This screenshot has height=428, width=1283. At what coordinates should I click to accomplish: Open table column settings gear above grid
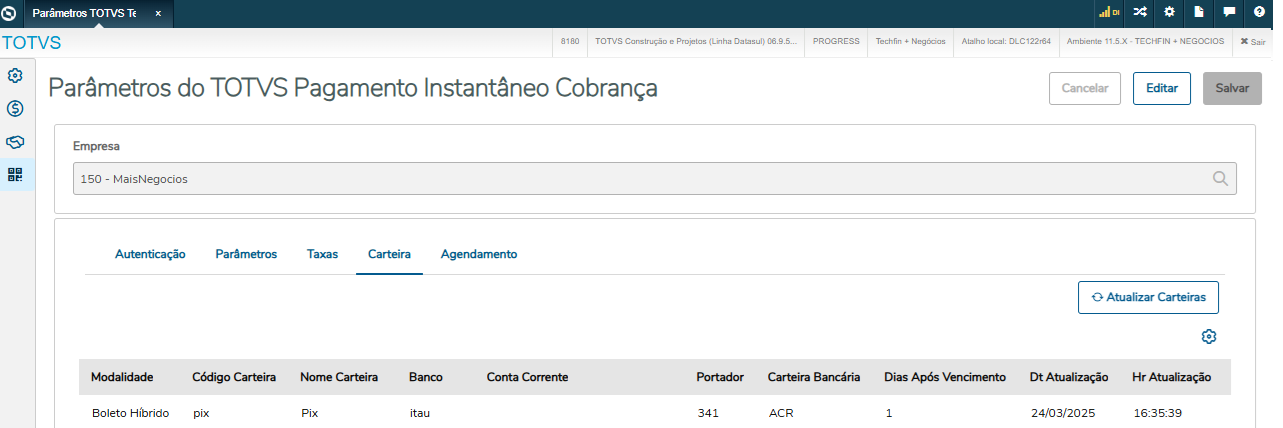tap(1209, 336)
